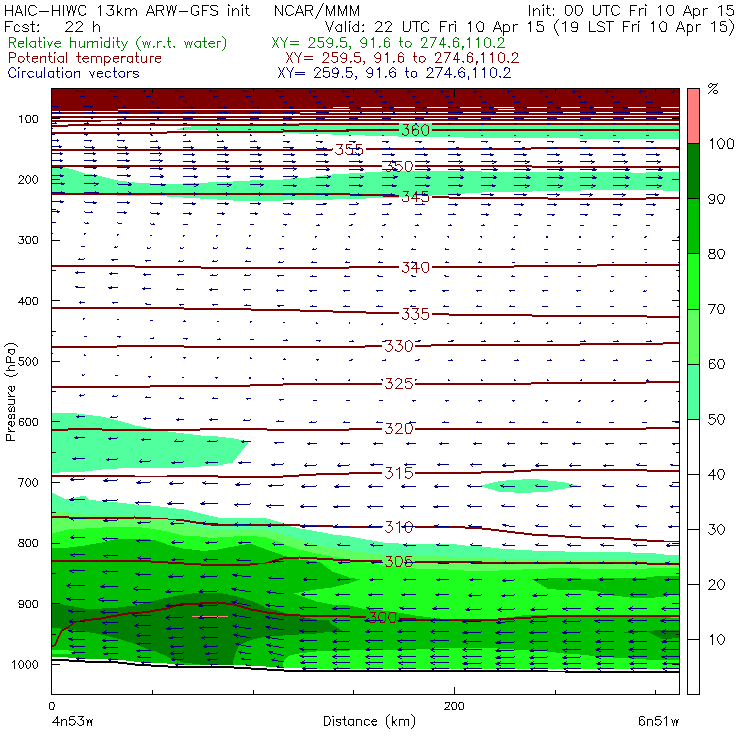Click the 315 potential temperature contour label
Screen dimensions: 740x740
tap(399, 472)
